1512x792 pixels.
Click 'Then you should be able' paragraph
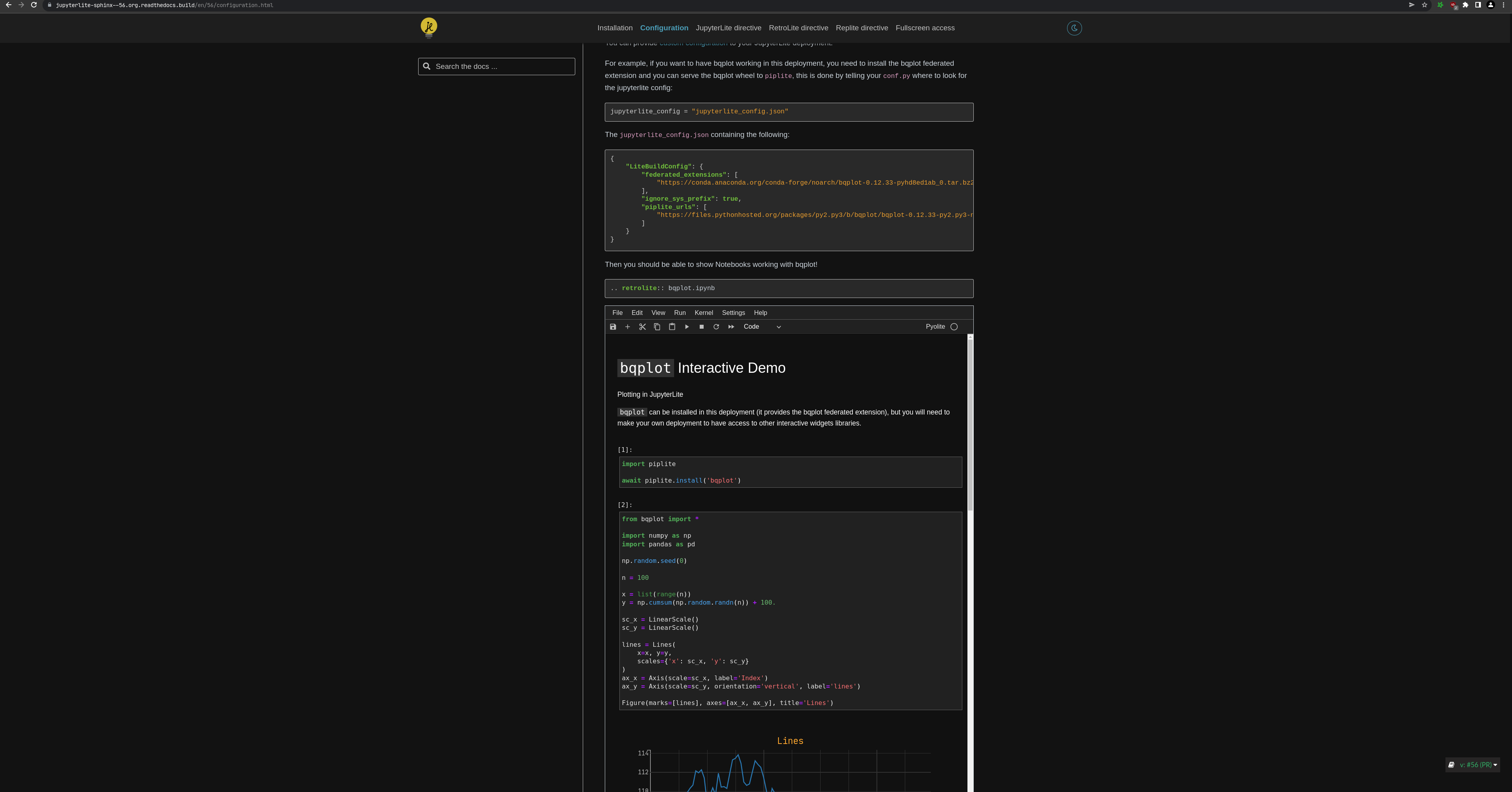click(x=711, y=265)
